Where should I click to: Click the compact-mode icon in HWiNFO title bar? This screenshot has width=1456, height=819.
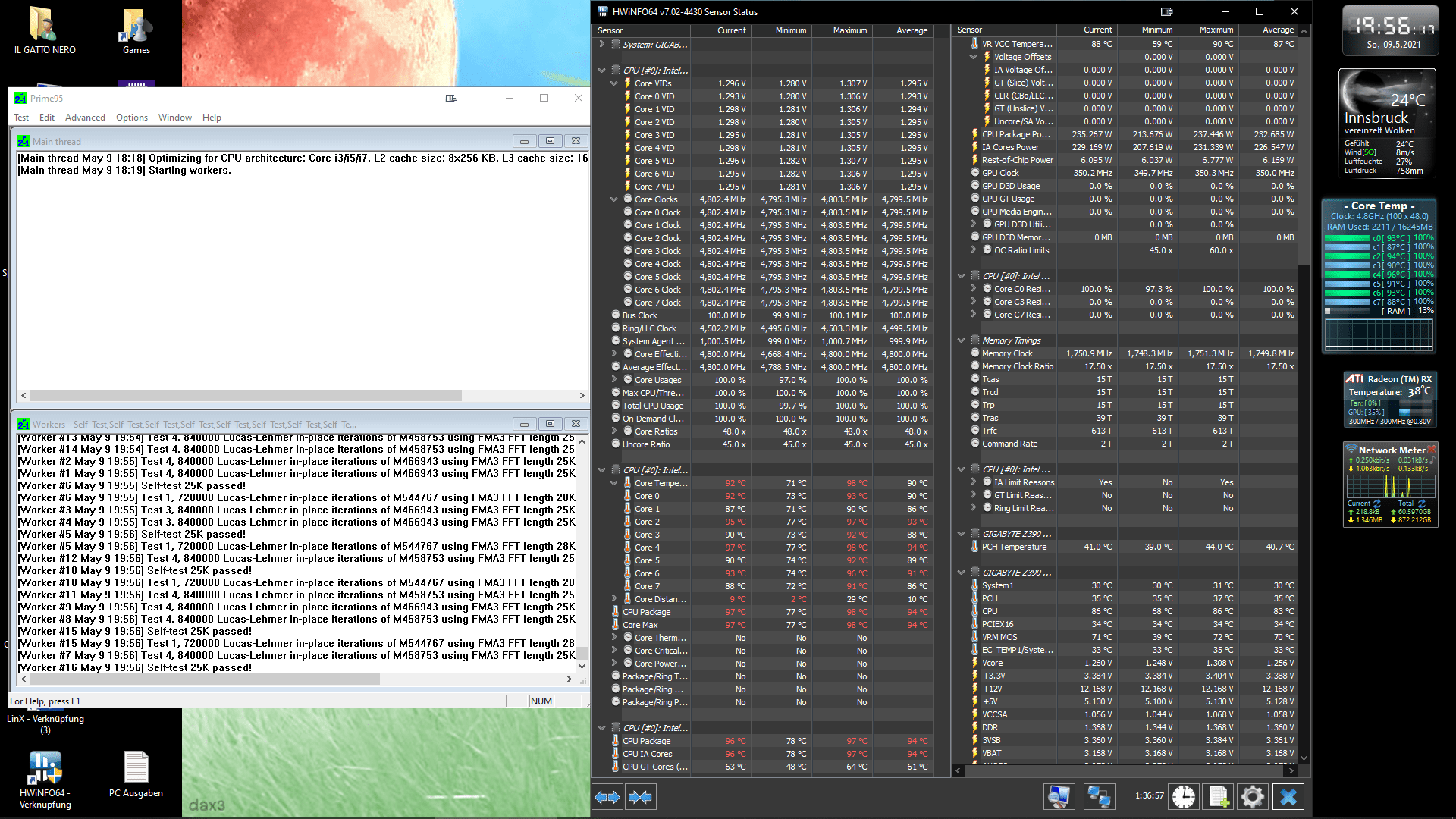[1166, 11]
